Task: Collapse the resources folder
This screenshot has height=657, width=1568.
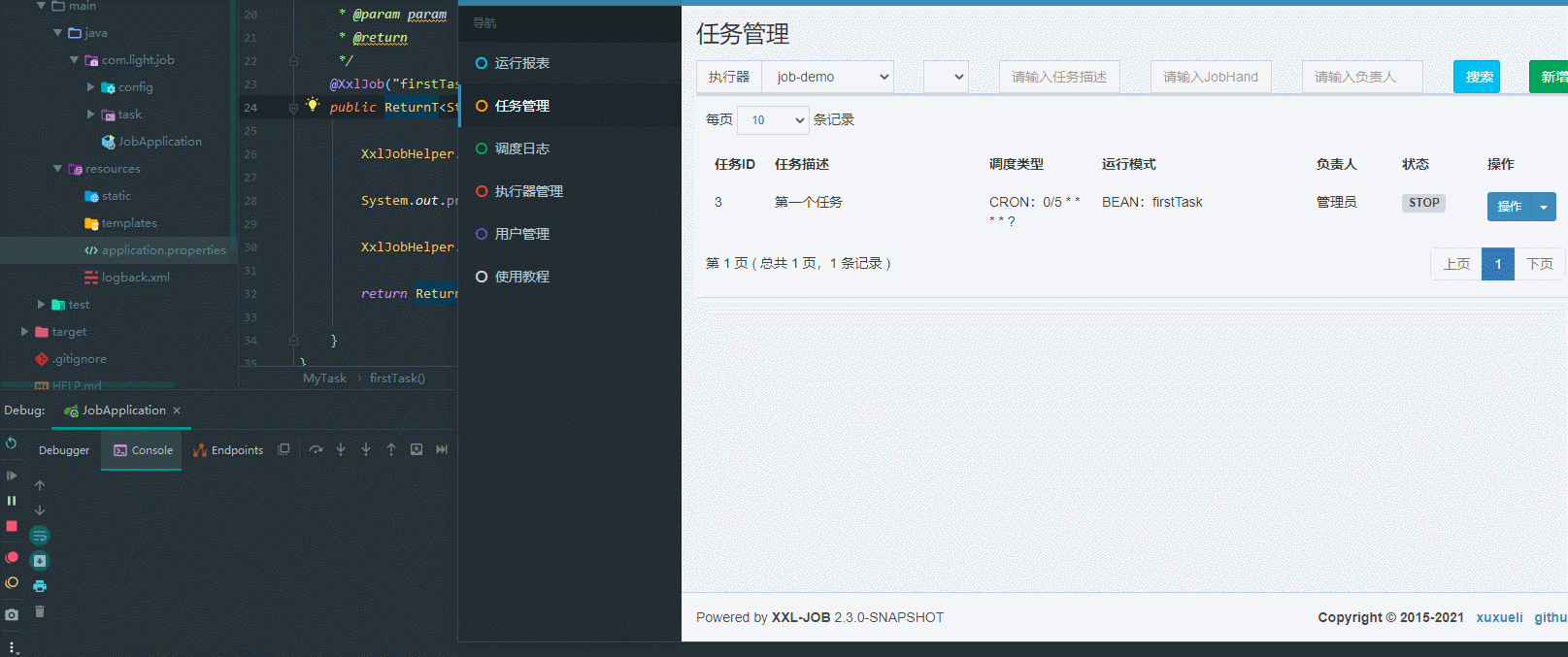Action: 57,169
